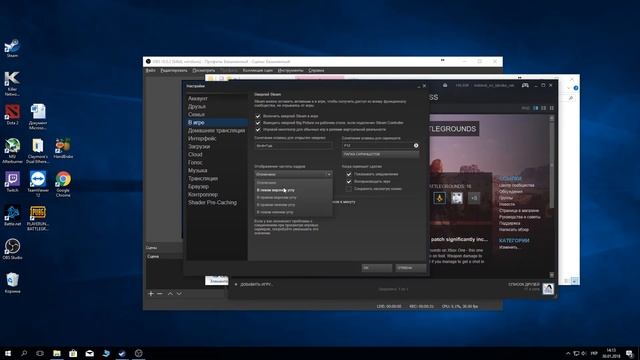Toggle the desktop game theatre VR checkbox
The height and width of the screenshot is (360, 640).
(258, 129)
